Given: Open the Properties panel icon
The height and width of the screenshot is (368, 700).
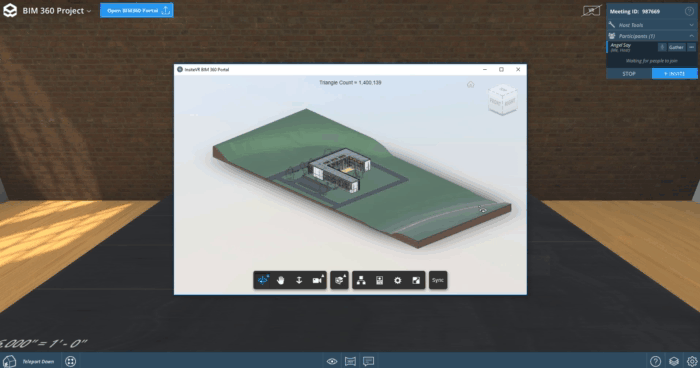Looking at the screenshot, I should pyautogui.click(x=379, y=280).
